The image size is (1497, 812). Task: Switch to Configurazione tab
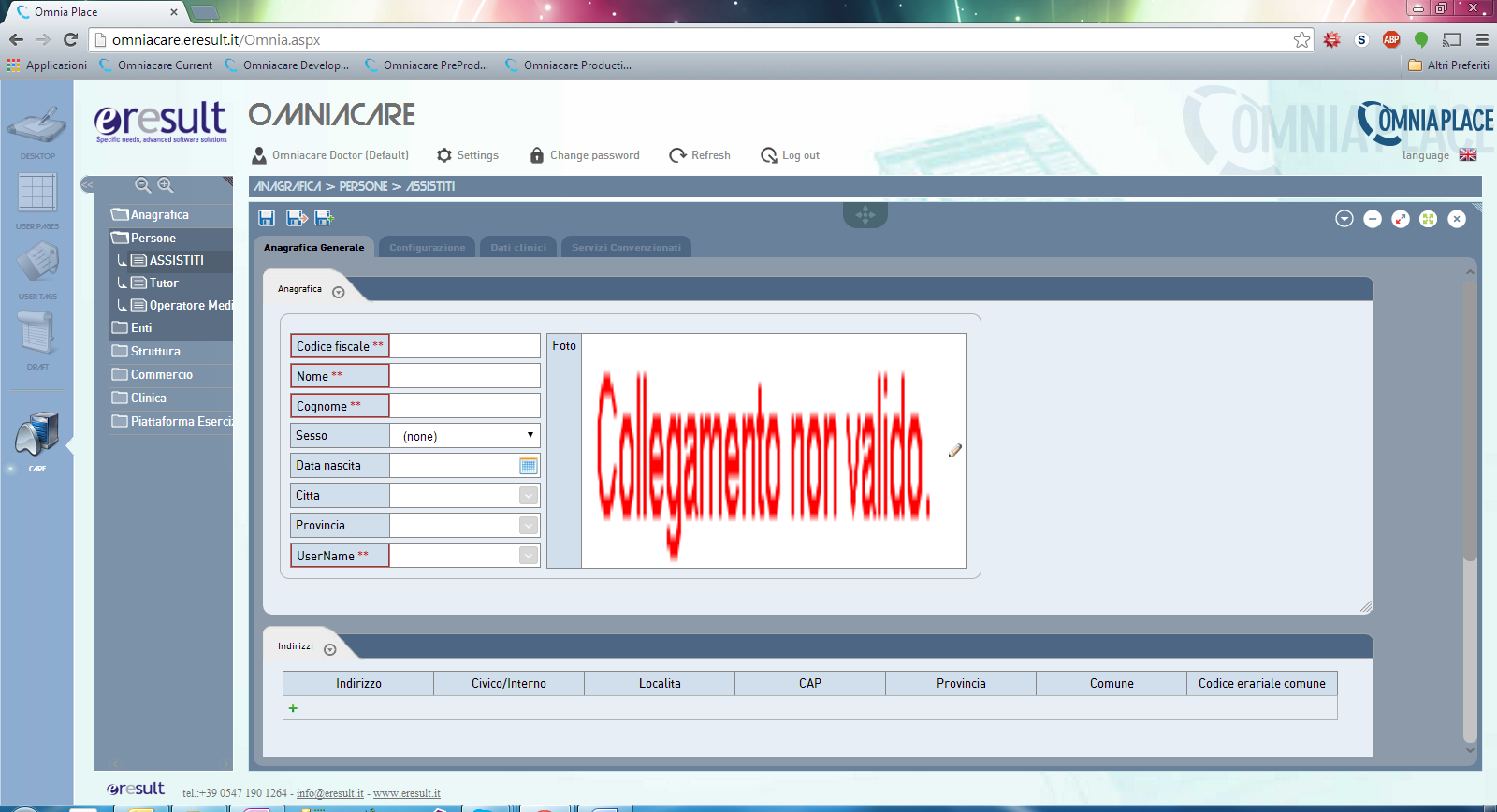tap(428, 247)
